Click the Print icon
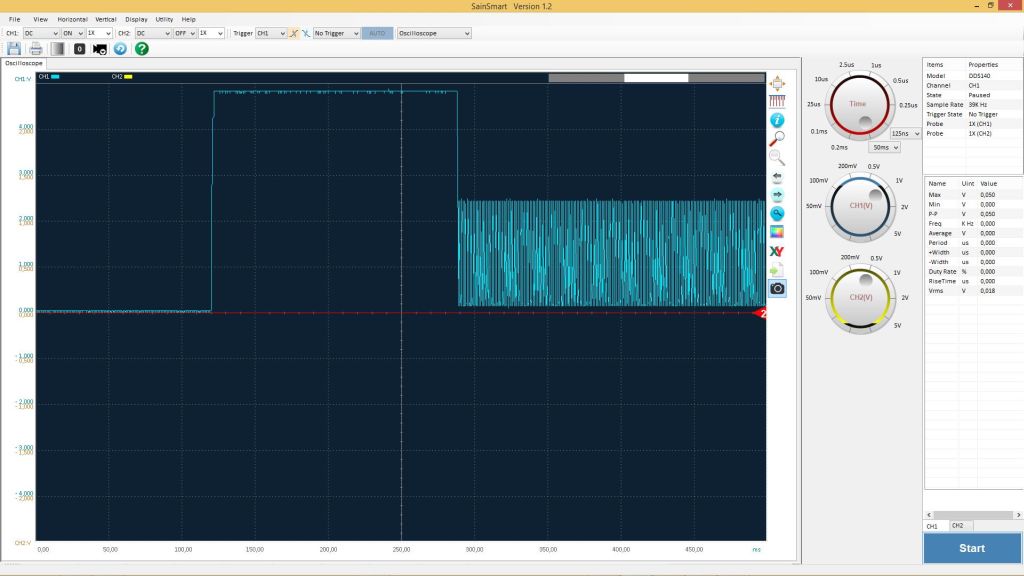 tap(36, 49)
